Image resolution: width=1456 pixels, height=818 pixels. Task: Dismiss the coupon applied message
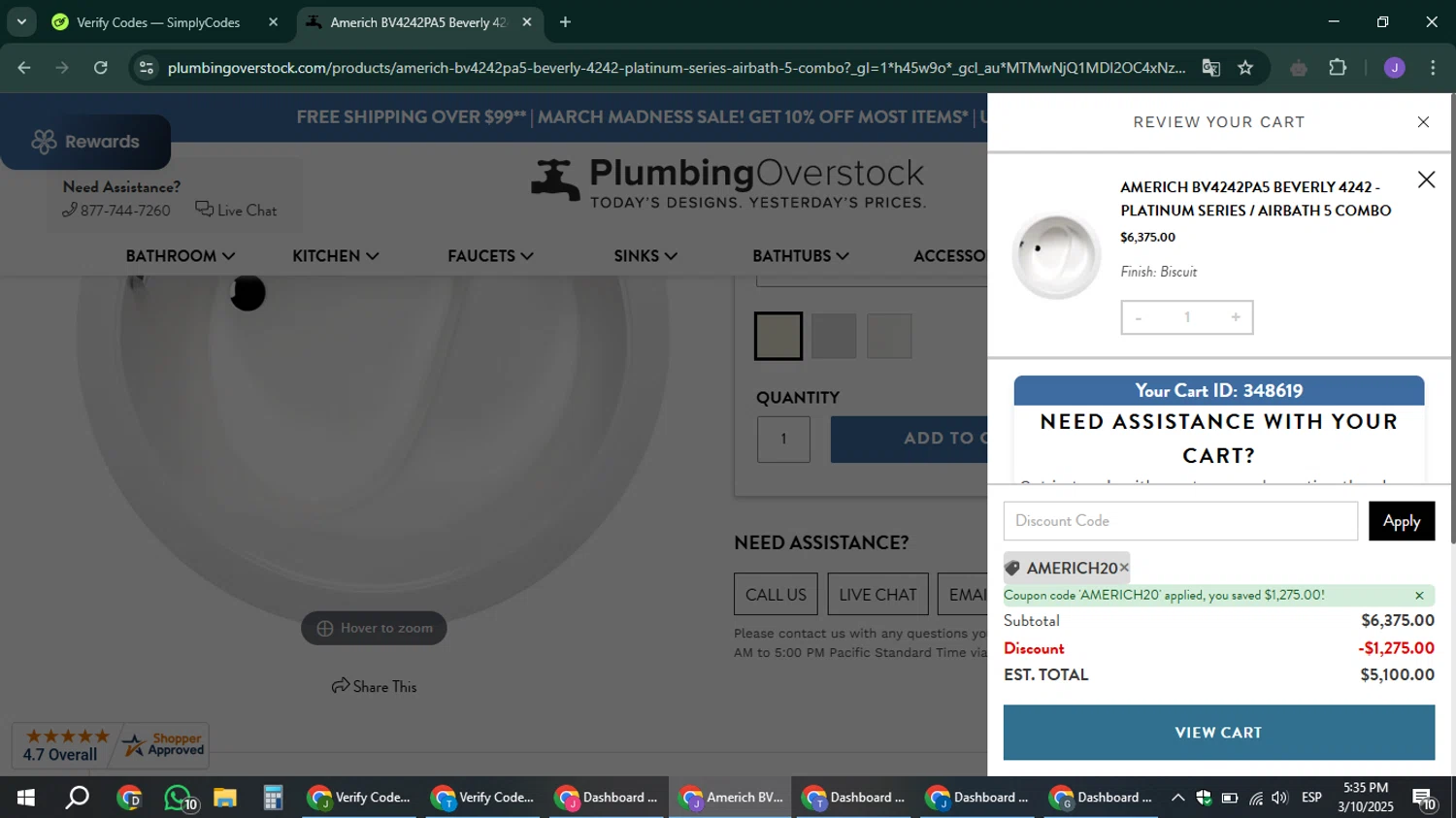(x=1419, y=596)
